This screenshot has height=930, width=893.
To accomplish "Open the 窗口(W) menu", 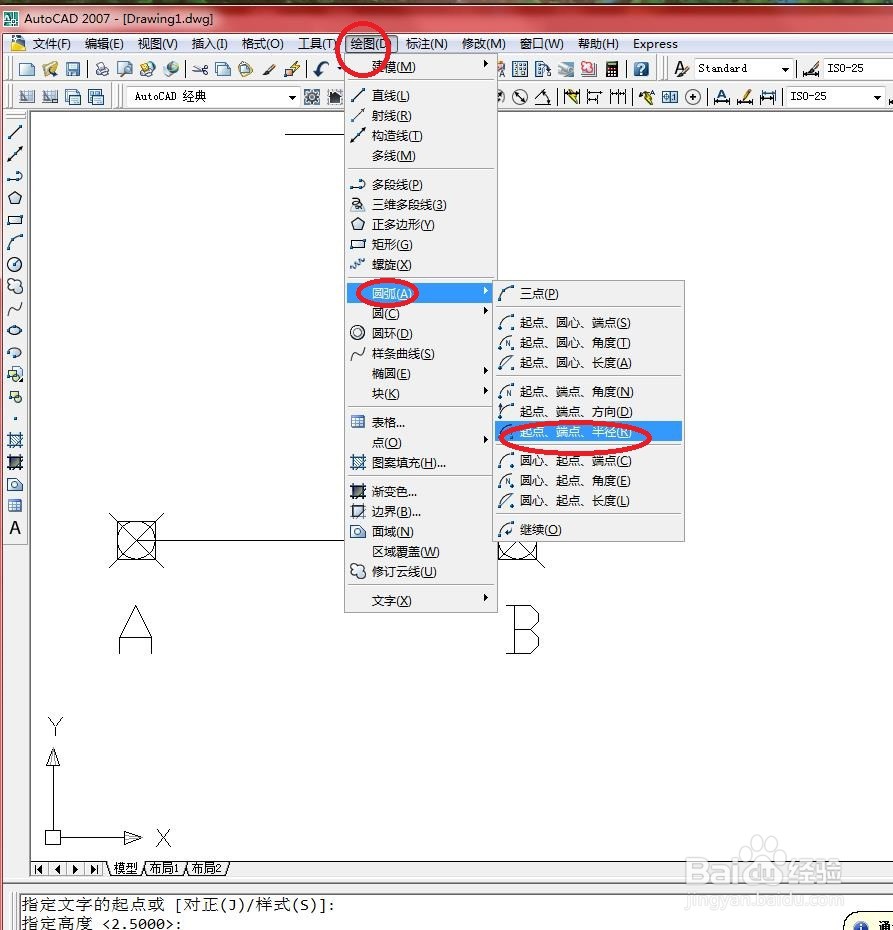I will 541,44.
